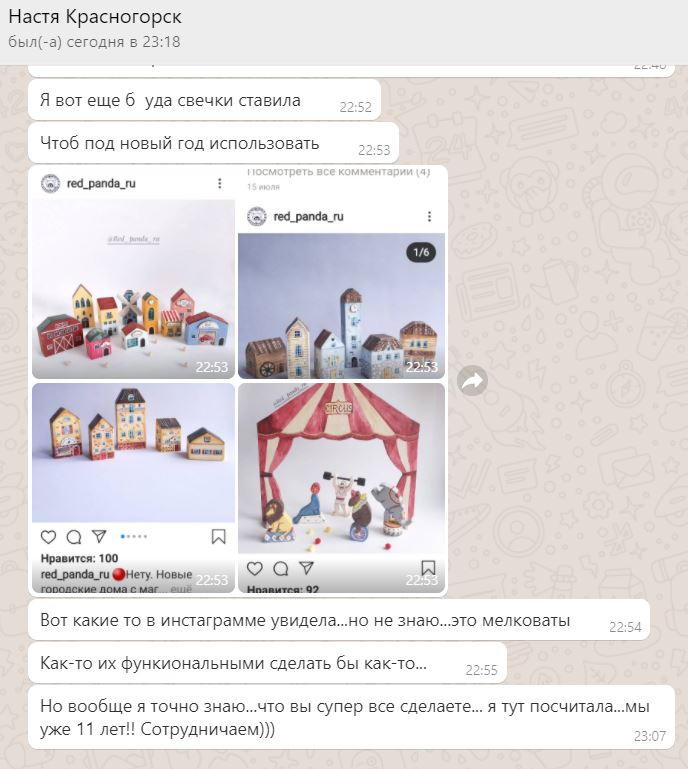Select message 'Чтоб под новый год использовать'
The height and width of the screenshot is (769, 688).
214,143
